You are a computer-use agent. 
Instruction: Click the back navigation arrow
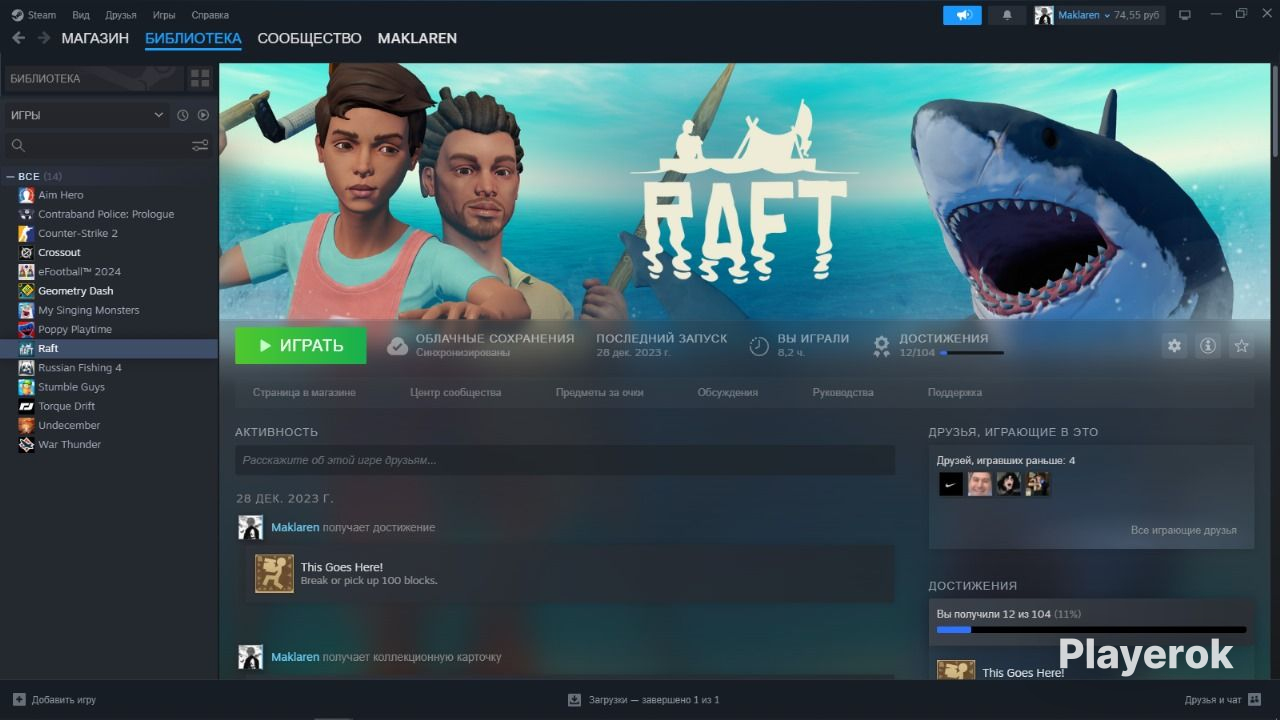pyautogui.click(x=18, y=38)
